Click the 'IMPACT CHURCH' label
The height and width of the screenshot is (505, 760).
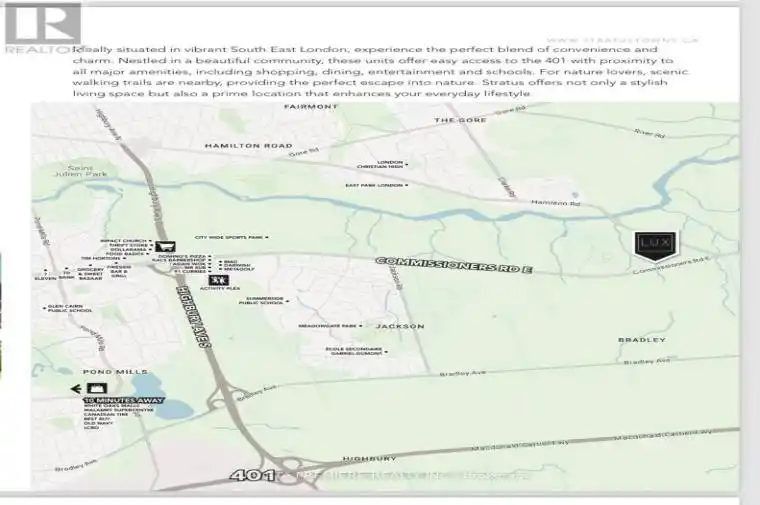tap(123, 241)
